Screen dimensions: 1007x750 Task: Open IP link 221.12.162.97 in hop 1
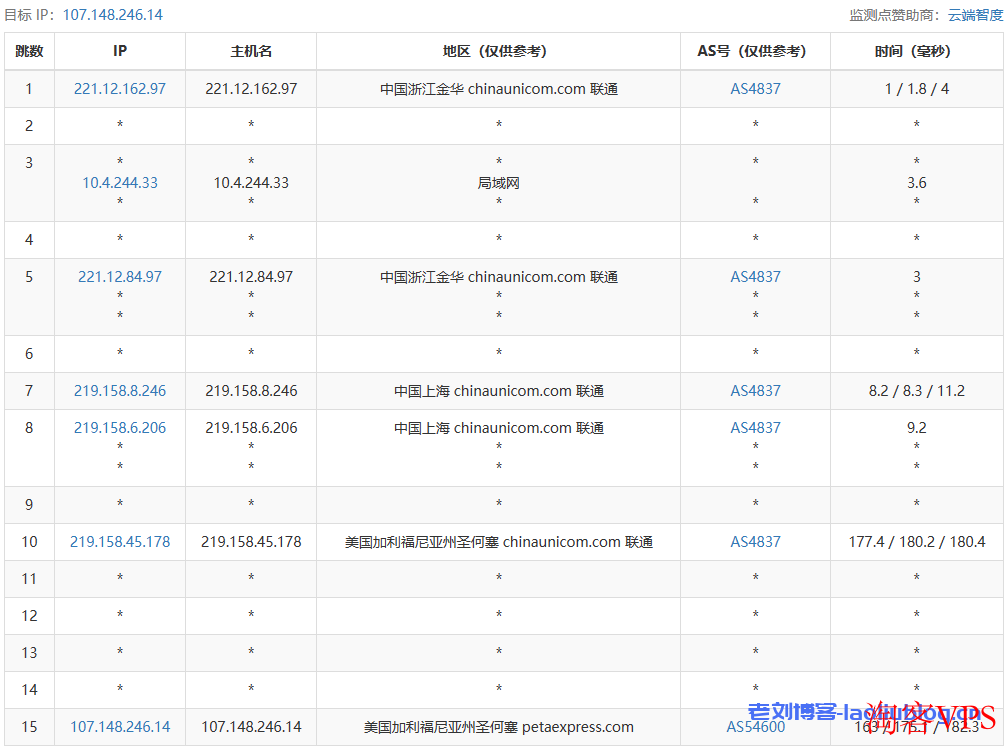pyautogui.click(x=119, y=89)
